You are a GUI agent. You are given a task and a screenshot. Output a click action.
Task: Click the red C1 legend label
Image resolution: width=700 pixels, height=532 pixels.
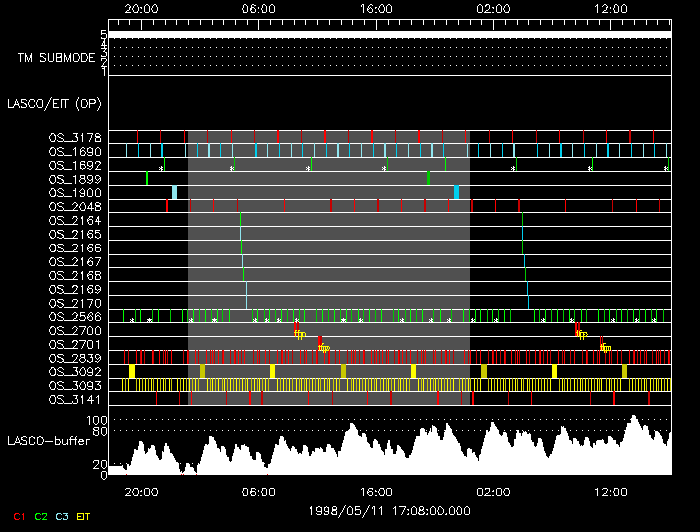pyautogui.click(x=18, y=517)
